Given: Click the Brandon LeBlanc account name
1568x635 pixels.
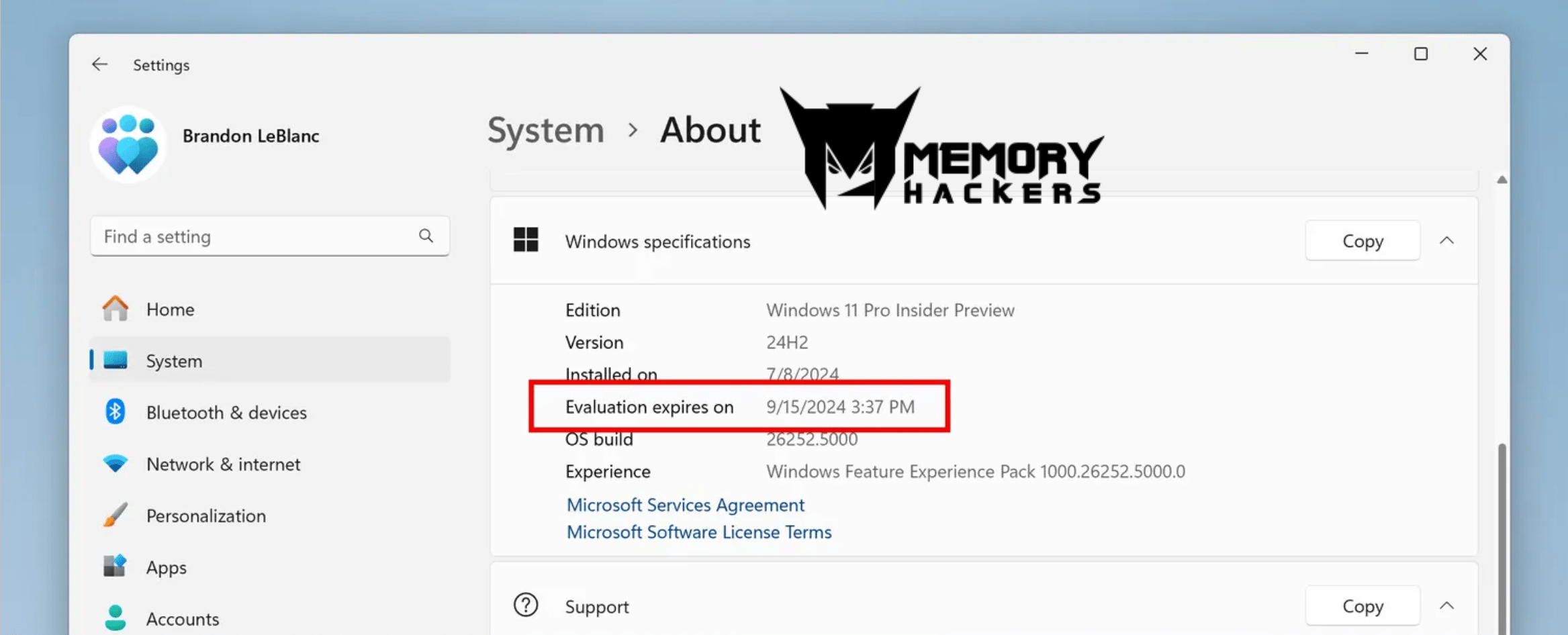Looking at the screenshot, I should pyautogui.click(x=251, y=136).
